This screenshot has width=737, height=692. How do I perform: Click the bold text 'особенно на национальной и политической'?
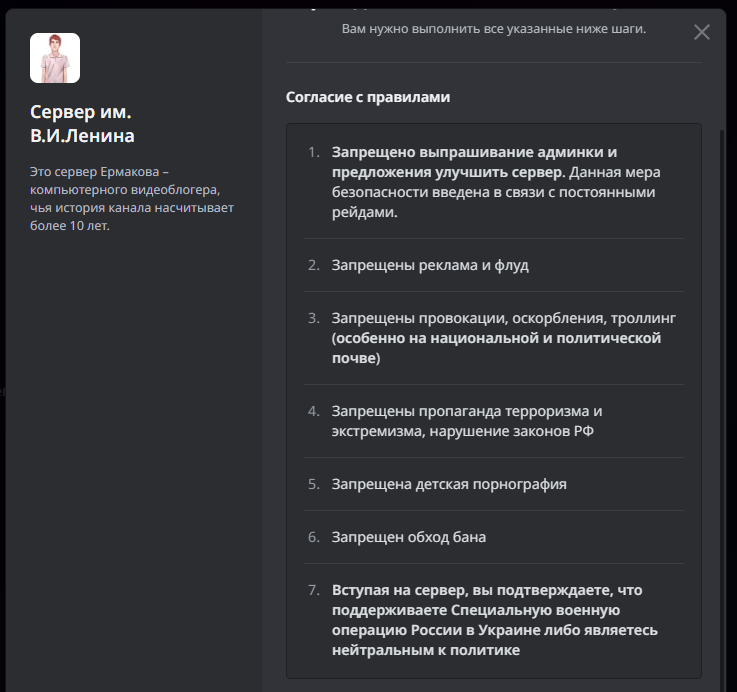click(498, 338)
